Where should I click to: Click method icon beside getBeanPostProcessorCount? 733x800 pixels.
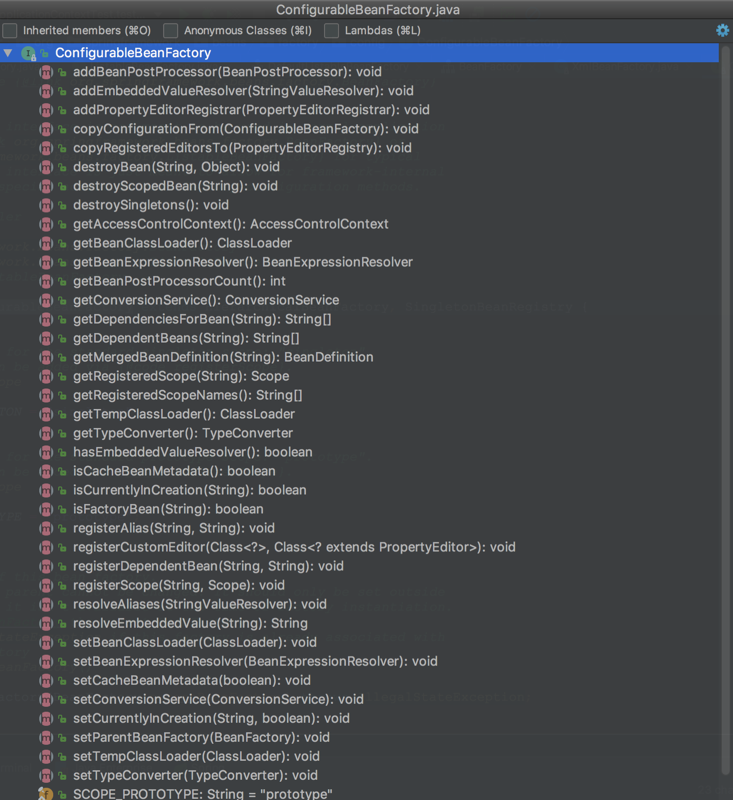tap(46, 281)
